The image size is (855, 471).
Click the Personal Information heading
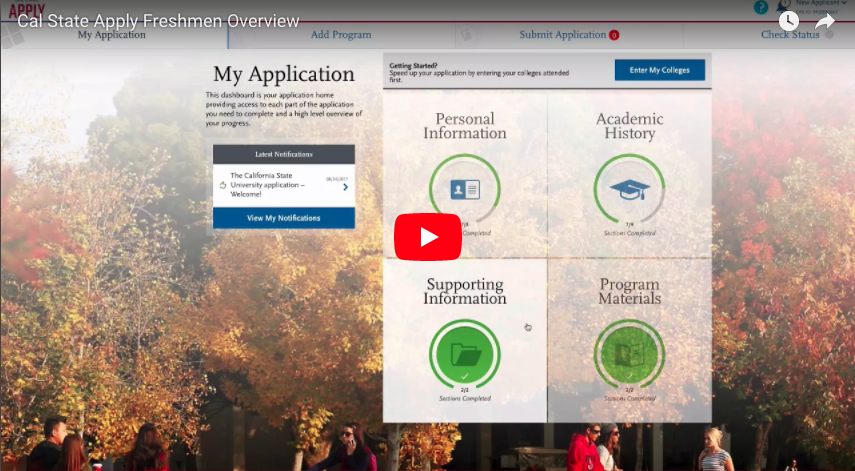point(465,126)
